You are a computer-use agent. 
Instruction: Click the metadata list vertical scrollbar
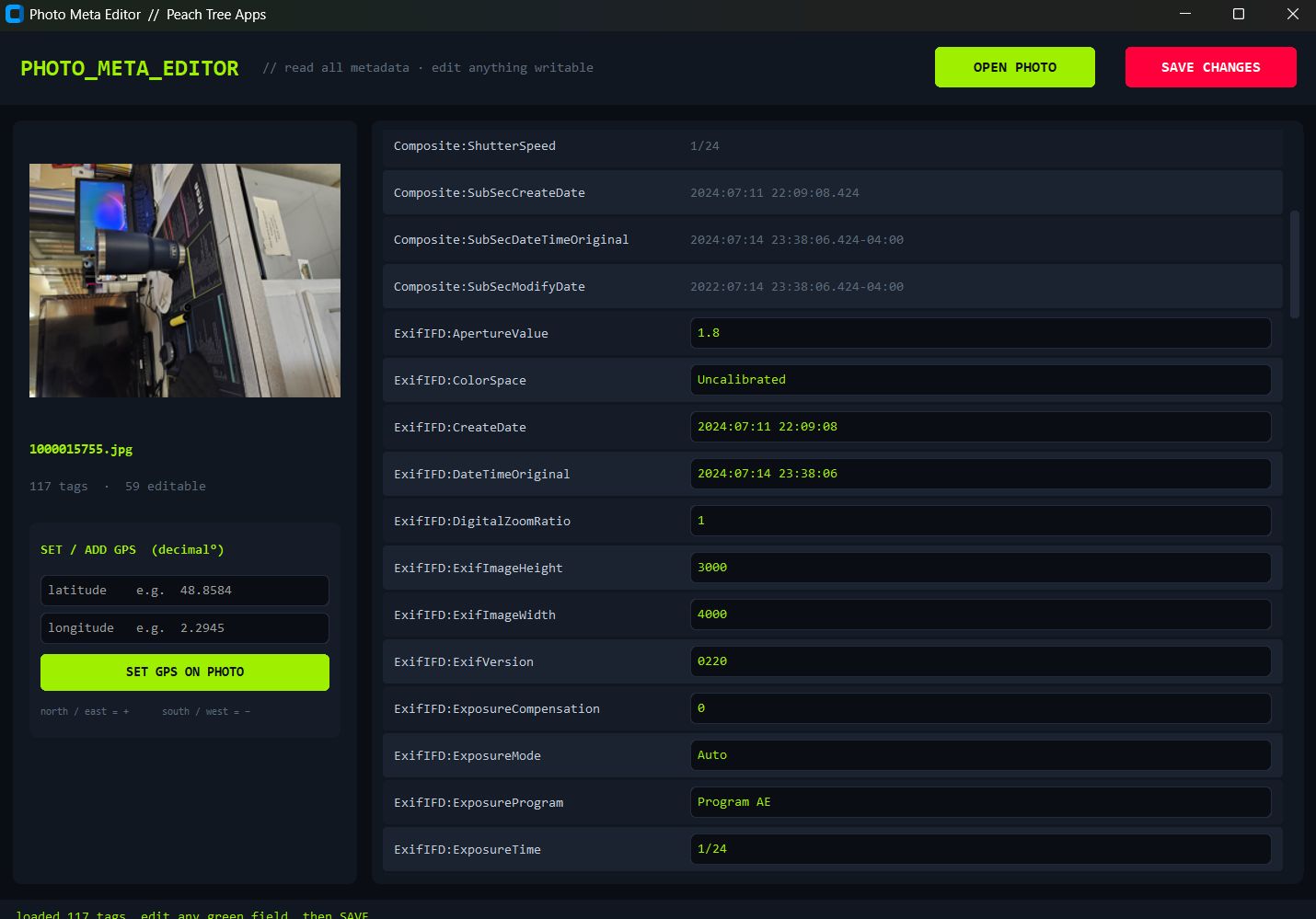point(1295,265)
